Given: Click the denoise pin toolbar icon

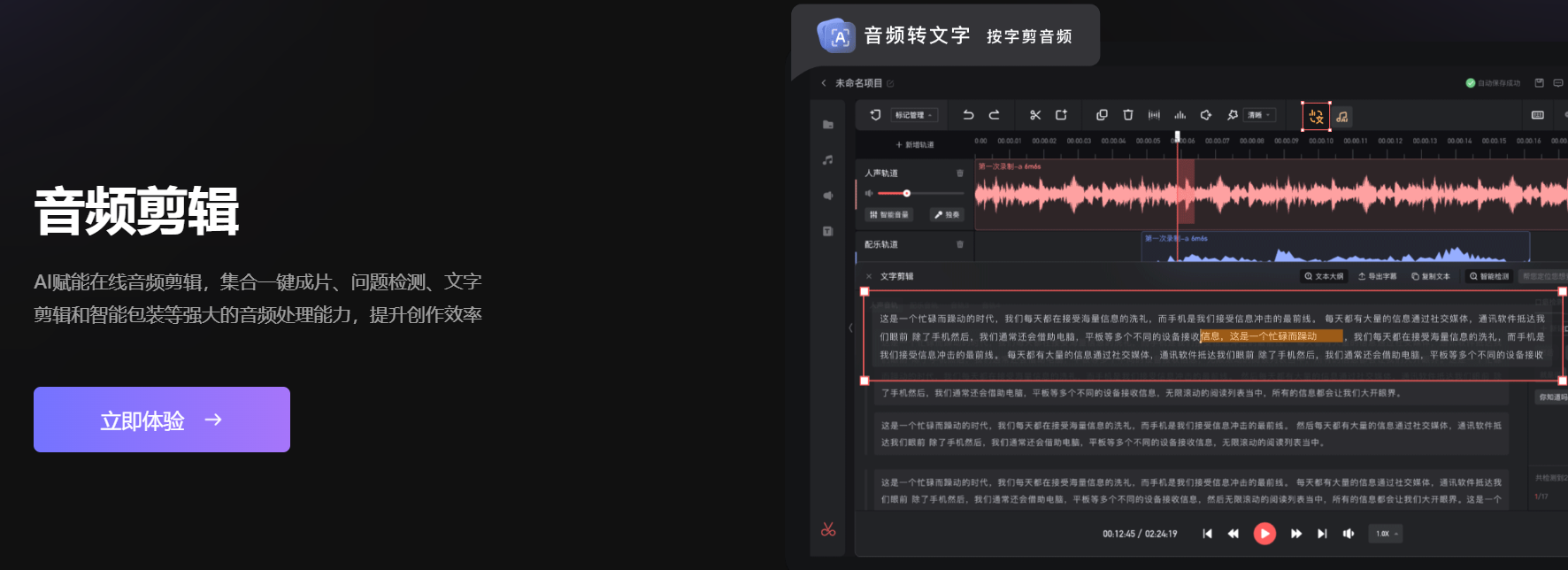Looking at the screenshot, I should click(1232, 115).
